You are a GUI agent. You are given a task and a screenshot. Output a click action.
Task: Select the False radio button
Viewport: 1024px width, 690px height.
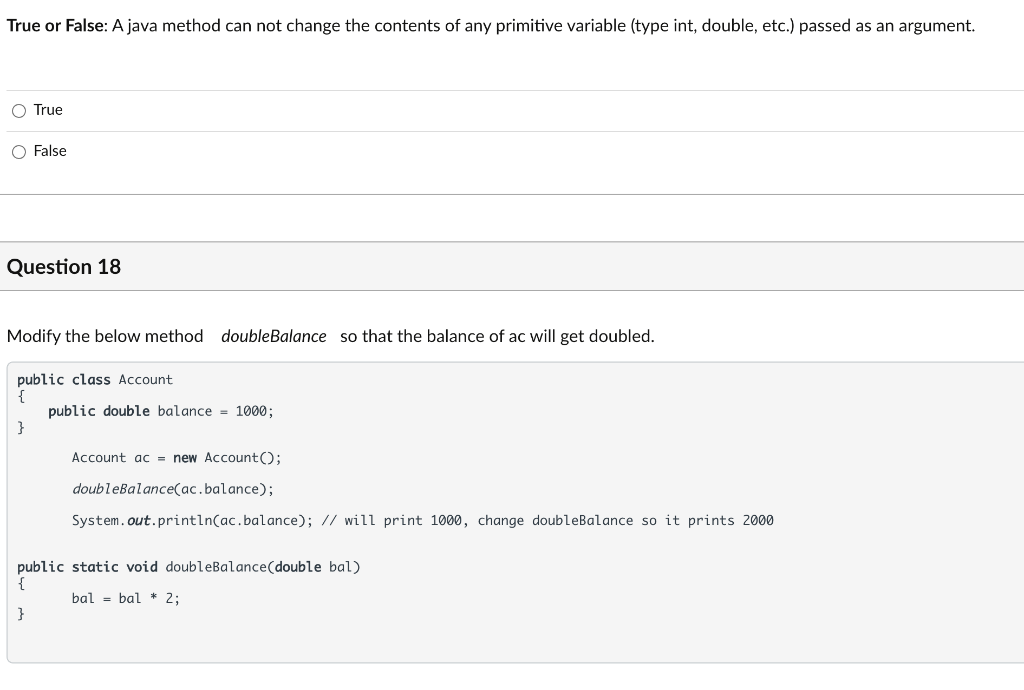[x=19, y=152]
